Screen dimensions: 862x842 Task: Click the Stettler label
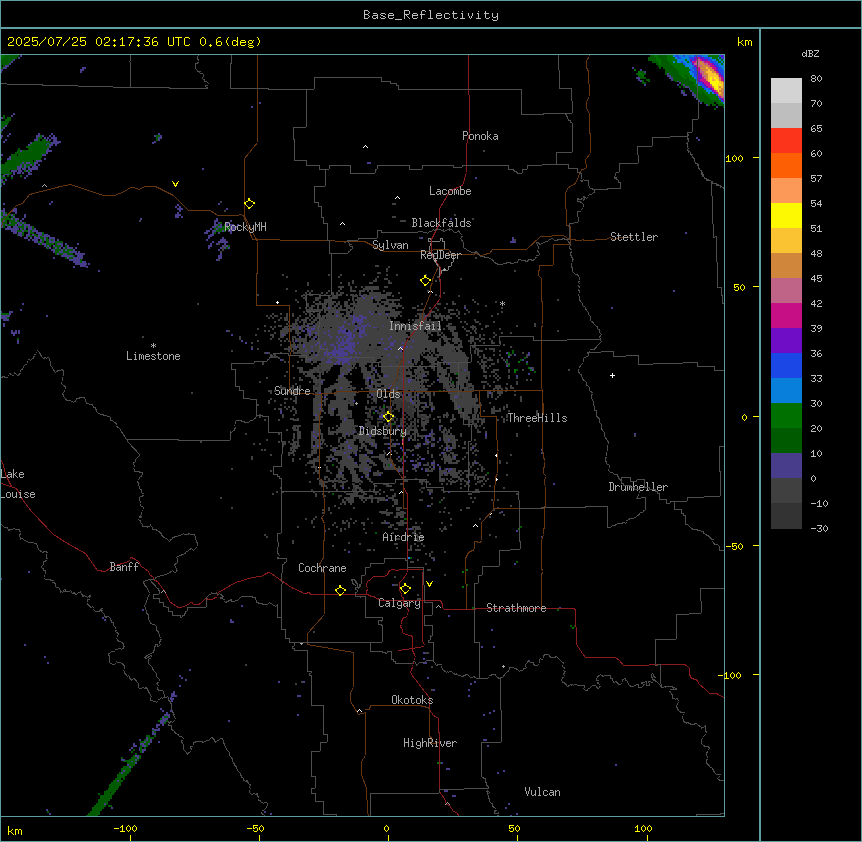tap(634, 237)
